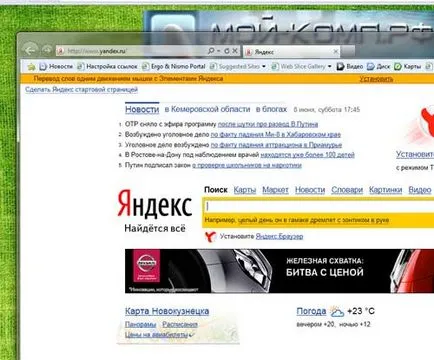Click the address bar dropdown arrow

coord(219,51)
